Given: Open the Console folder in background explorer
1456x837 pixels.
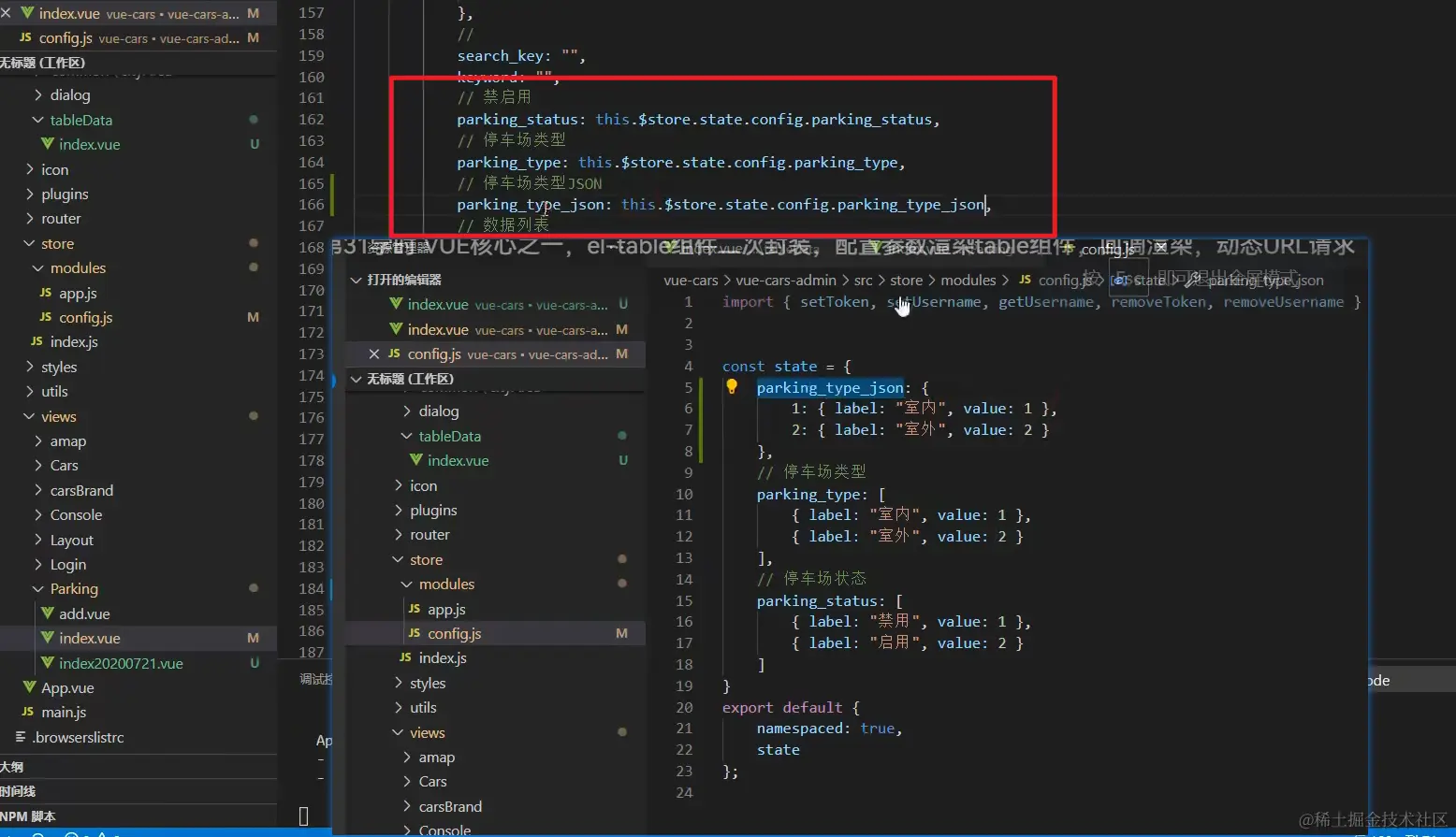Looking at the screenshot, I should 76,514.
